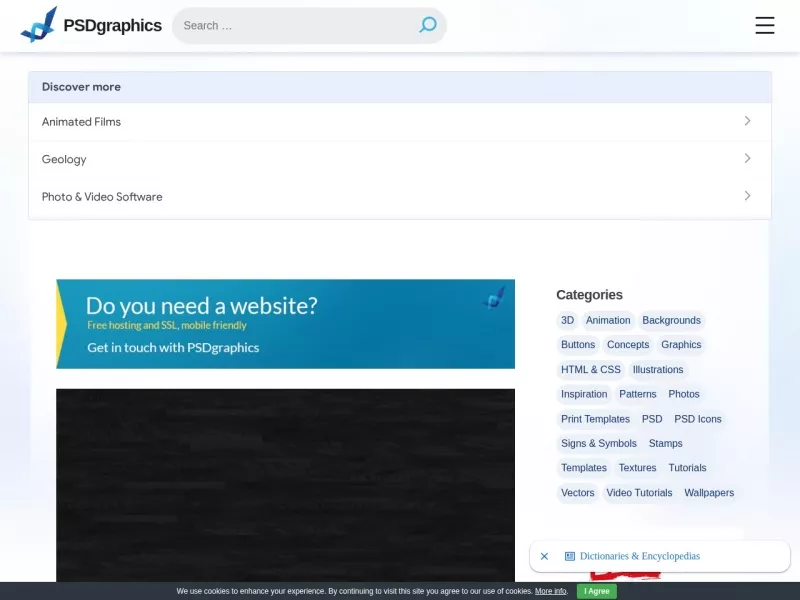Select the Buttons category tag
The width and height of the screenshot is (800, 600).
[x=578, y=345]
